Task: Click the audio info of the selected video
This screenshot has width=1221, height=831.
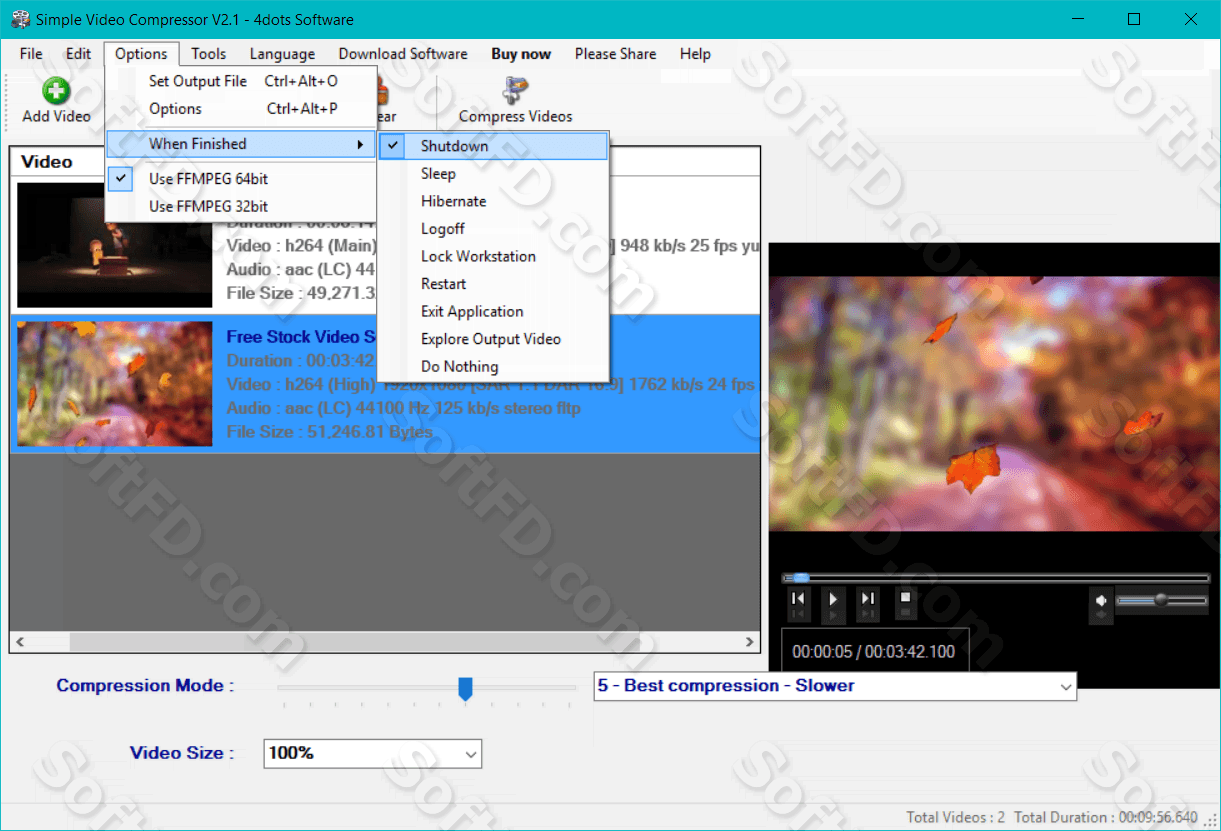Action: [404, 408]
